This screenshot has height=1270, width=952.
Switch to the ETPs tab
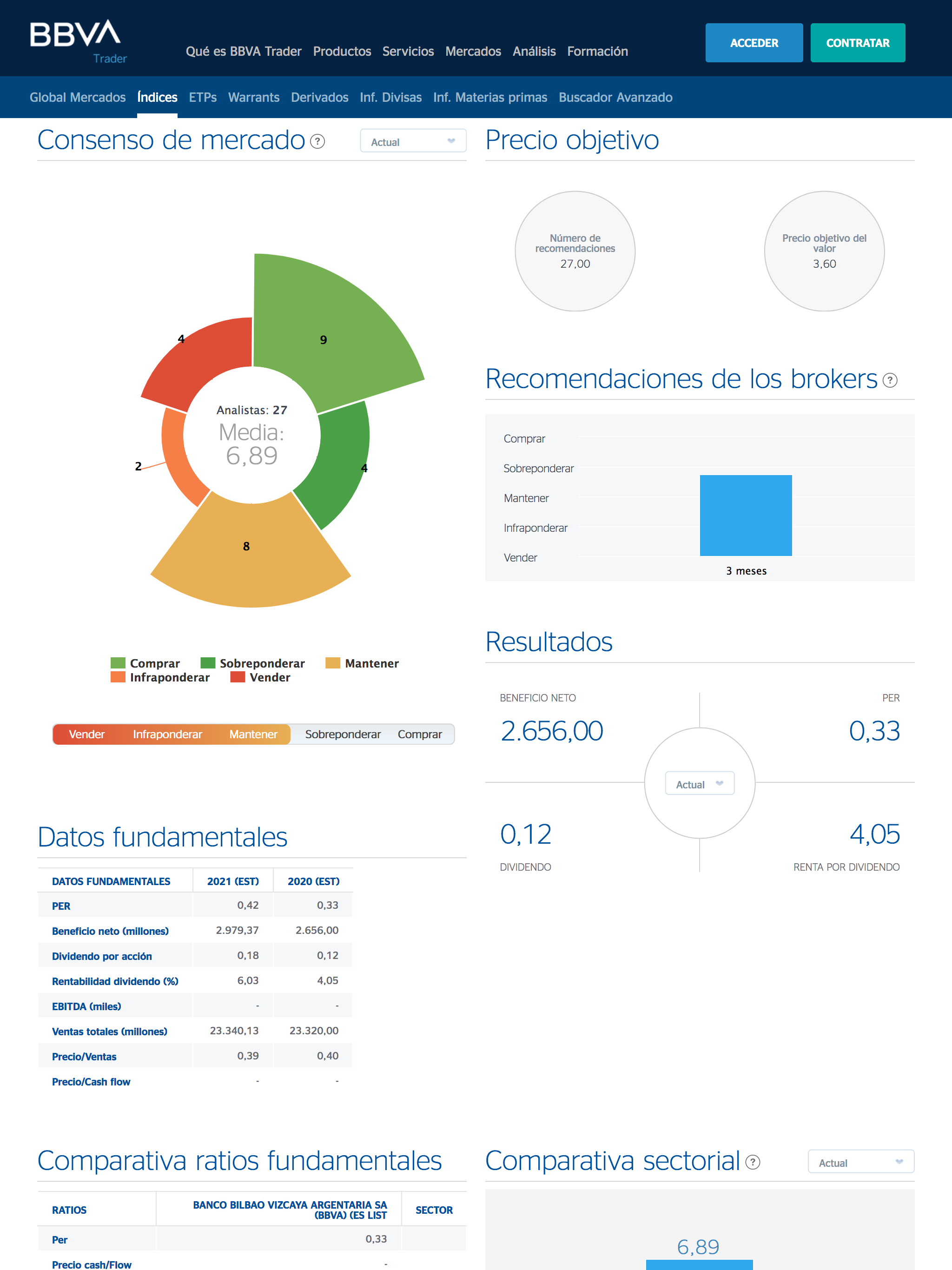click(x=203, y=97)
